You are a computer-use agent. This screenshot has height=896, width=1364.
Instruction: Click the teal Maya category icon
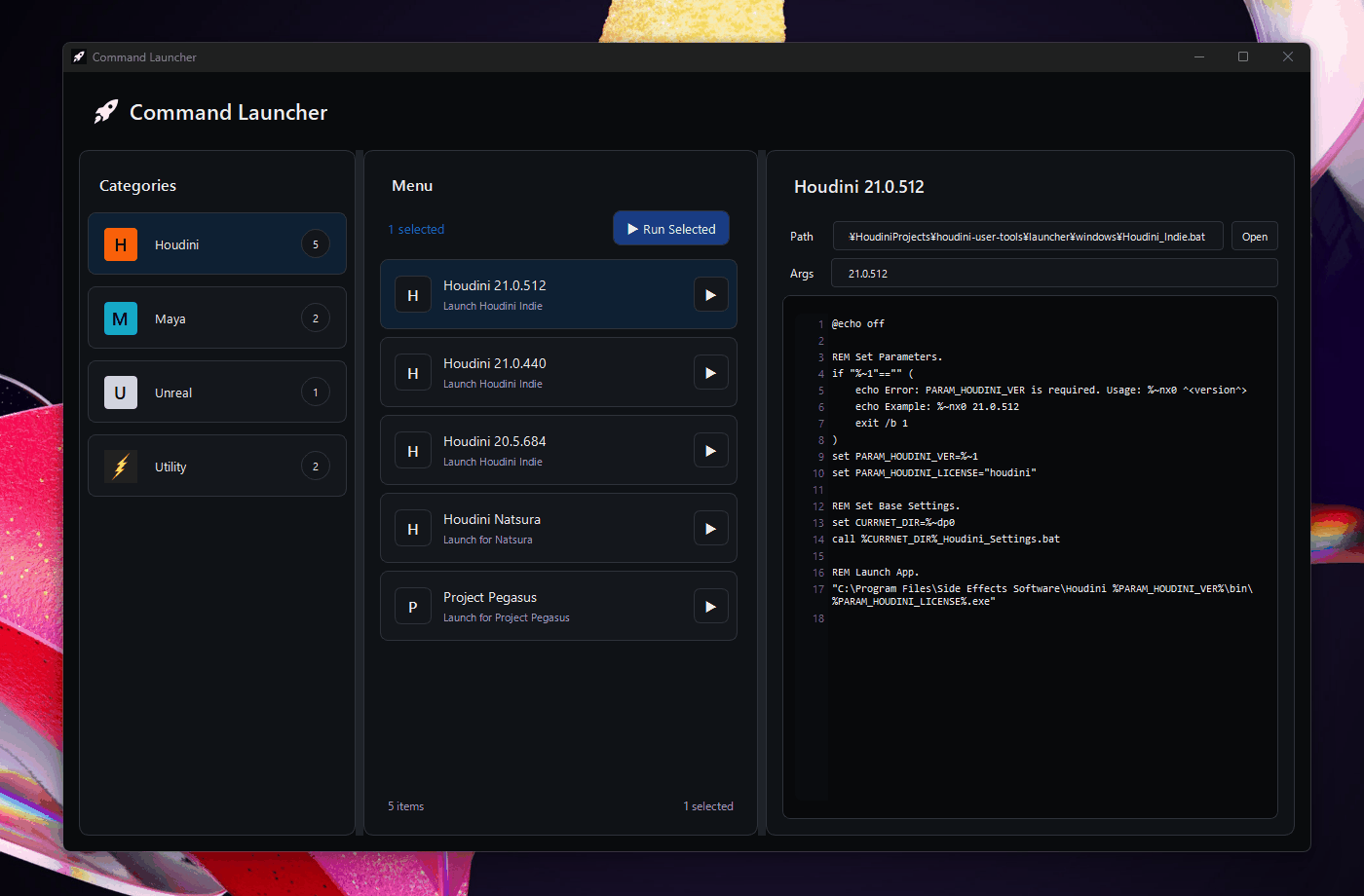pos(121,318)
